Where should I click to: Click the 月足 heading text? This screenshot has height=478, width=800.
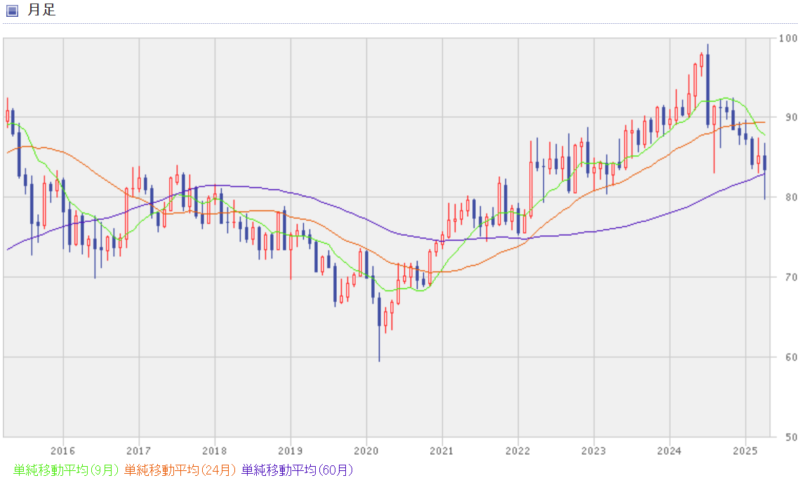tap(41, 10)
